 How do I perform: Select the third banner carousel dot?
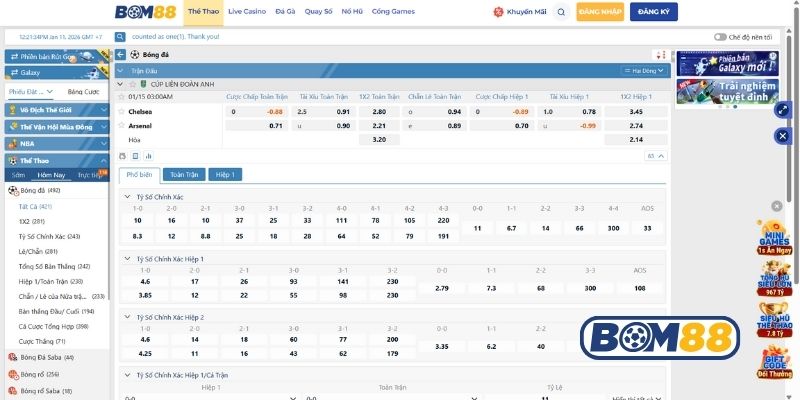click(x=735, y=107)
